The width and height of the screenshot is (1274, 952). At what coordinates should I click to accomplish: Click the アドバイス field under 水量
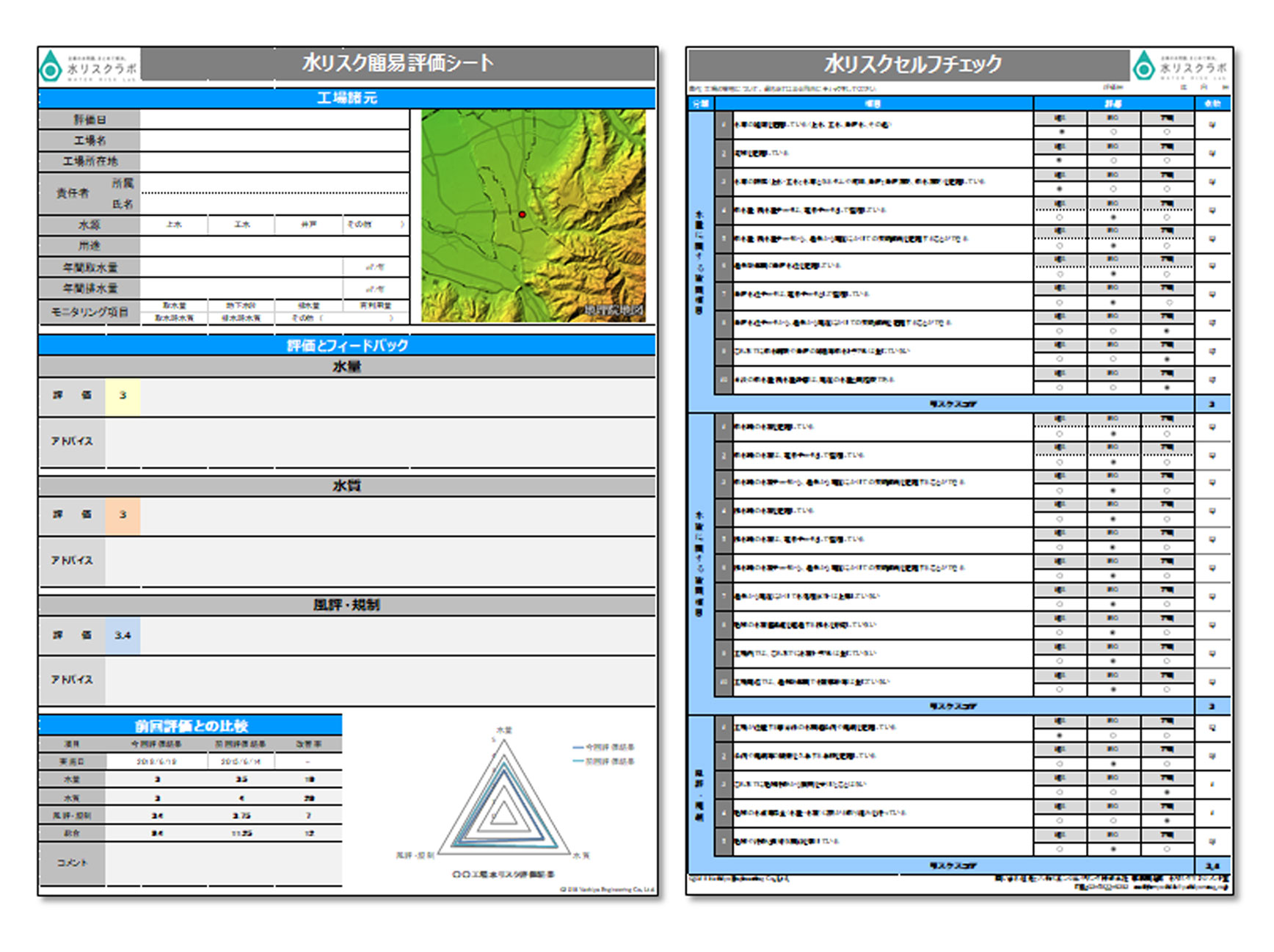(380, 442)
